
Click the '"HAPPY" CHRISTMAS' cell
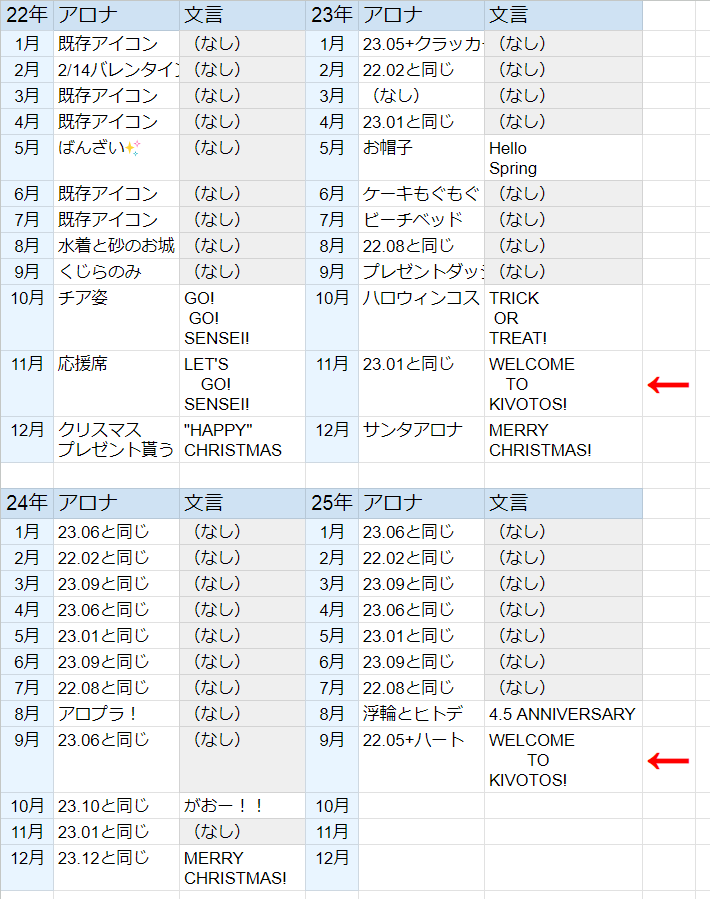[242, 440]
